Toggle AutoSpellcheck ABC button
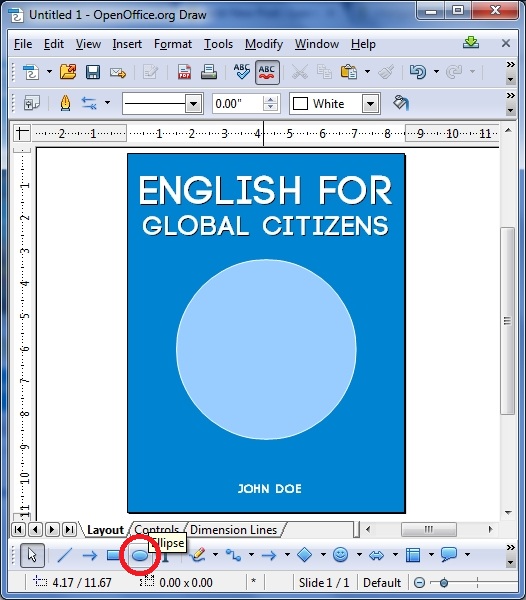Image resolution: width=526 pixels, height=600 pixels. click(x=267, y=72)
